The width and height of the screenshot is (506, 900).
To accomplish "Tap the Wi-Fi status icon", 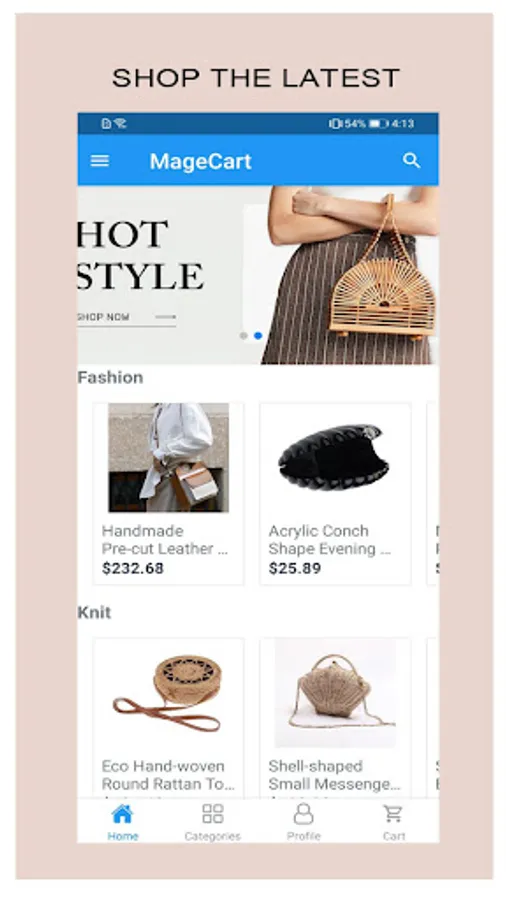I will coord(120,123).
